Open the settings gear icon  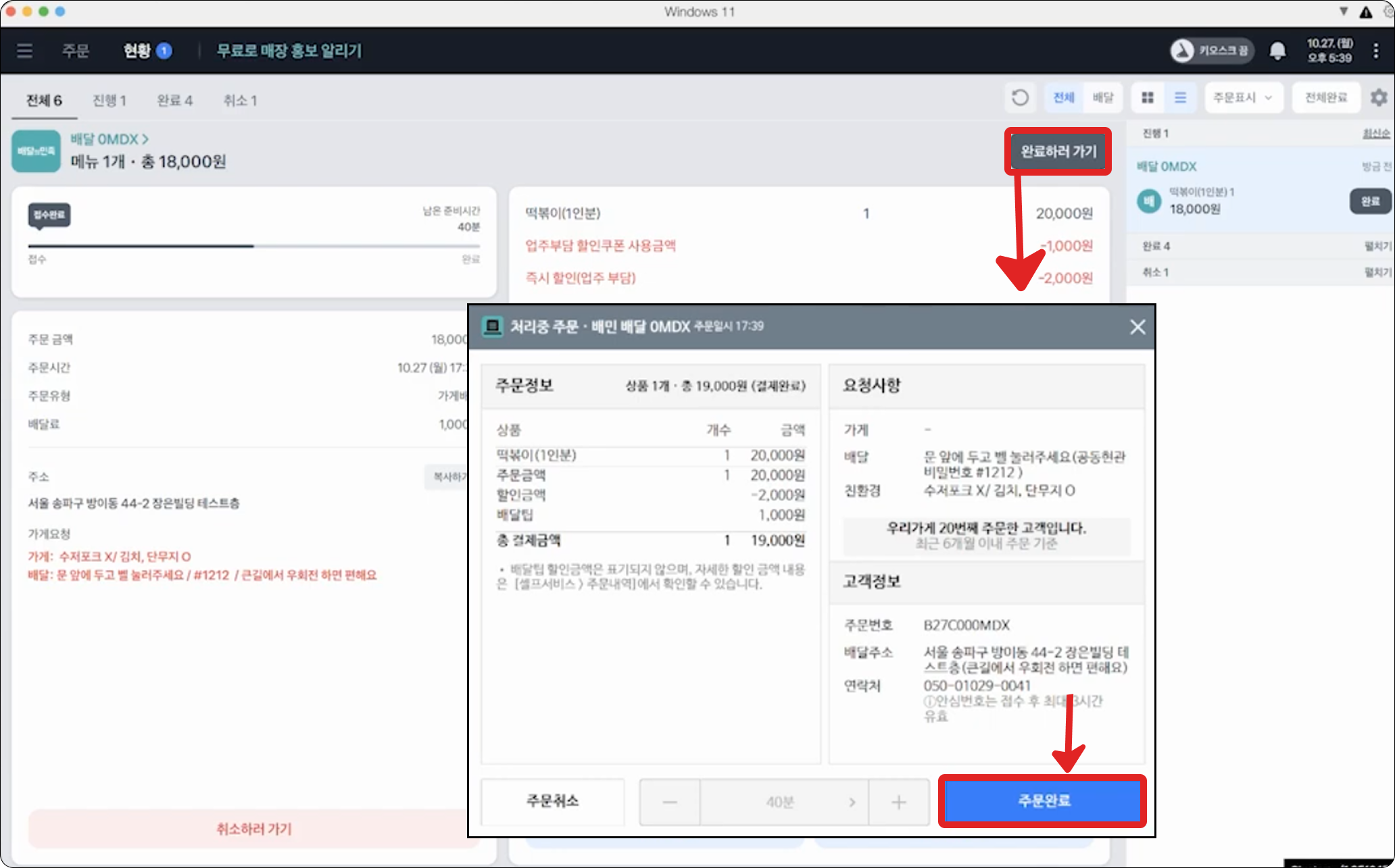click(x=1378, y=98)
